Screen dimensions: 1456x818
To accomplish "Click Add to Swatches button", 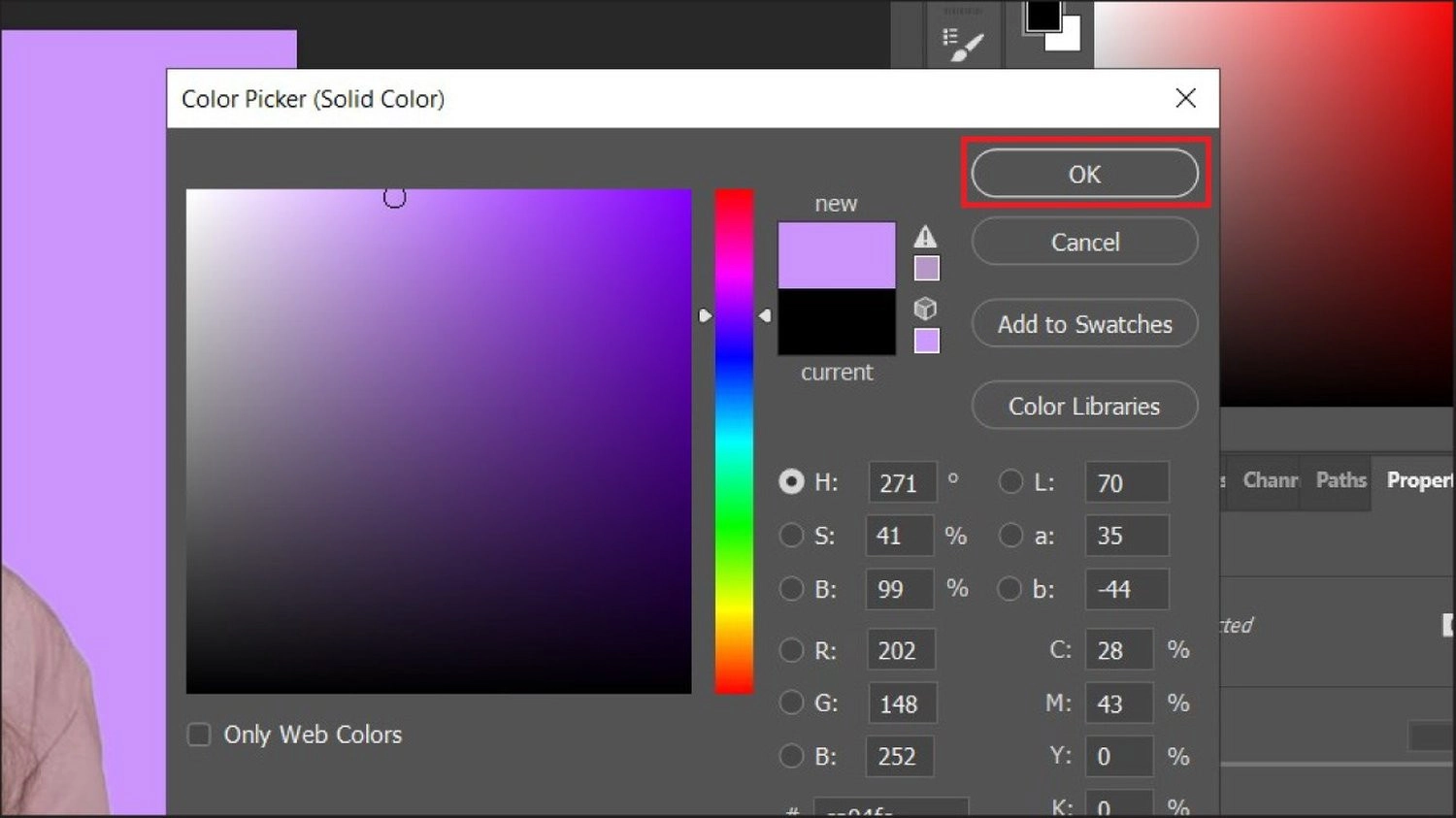I will tap(1084, 324).
